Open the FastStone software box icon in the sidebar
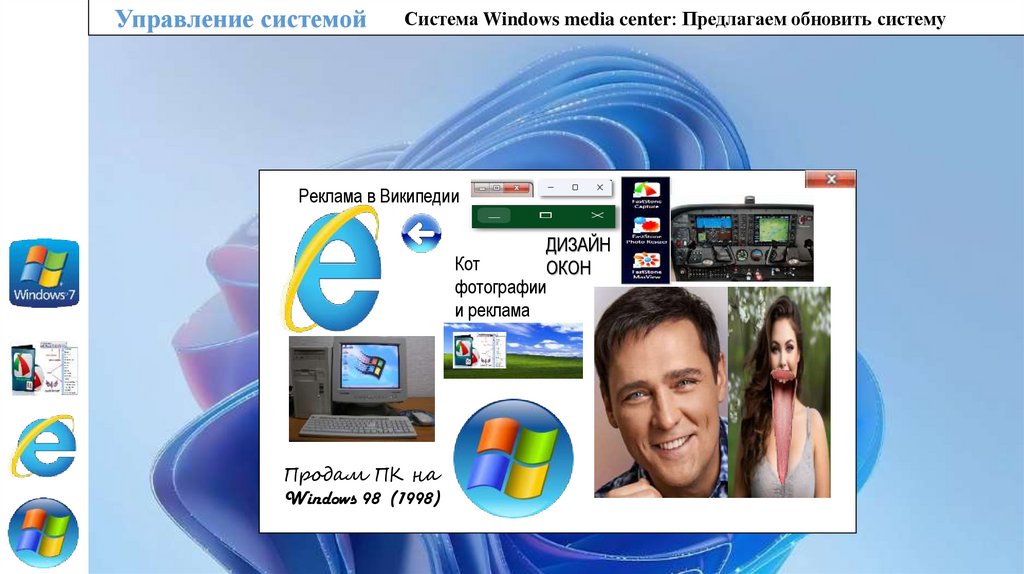The width and height of the screenshot is (1024, 574). [x=44, y=368]
